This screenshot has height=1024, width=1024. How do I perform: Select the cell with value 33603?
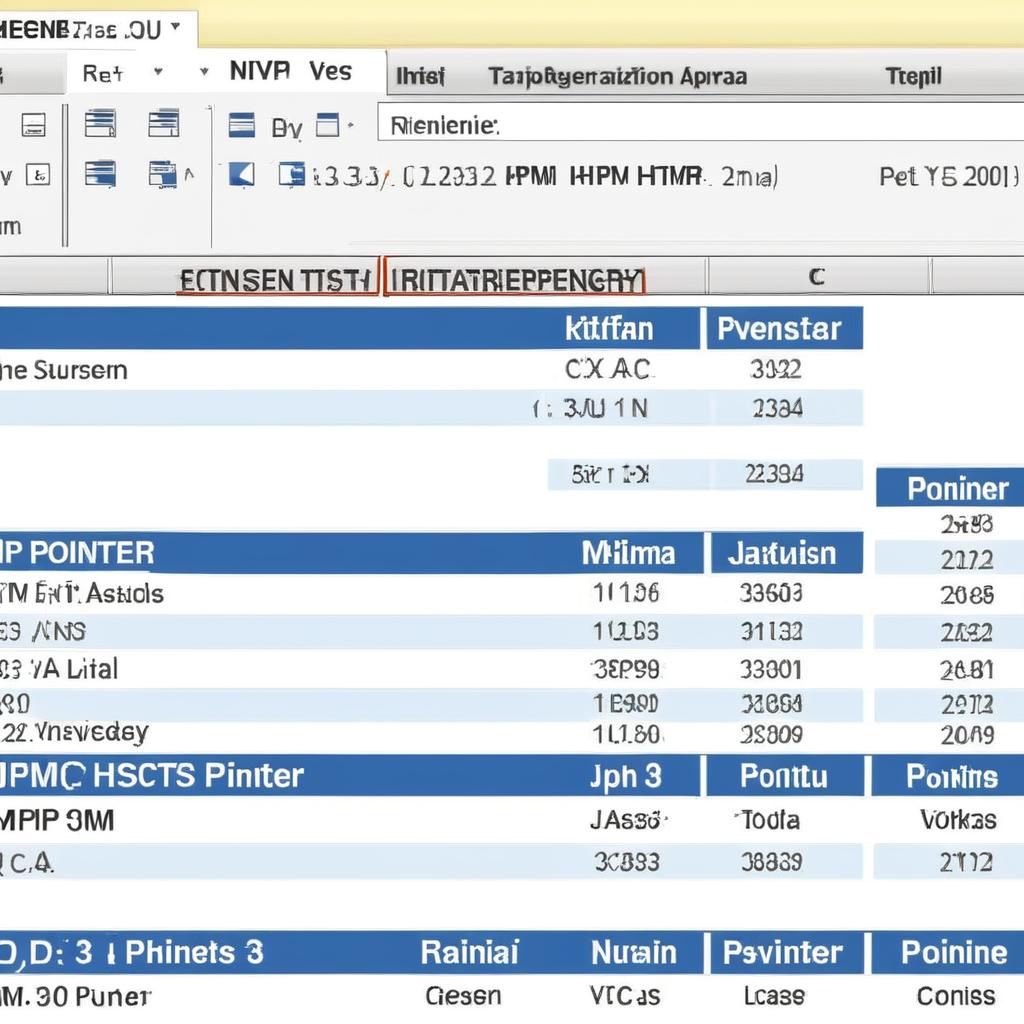tap(771, 593)
